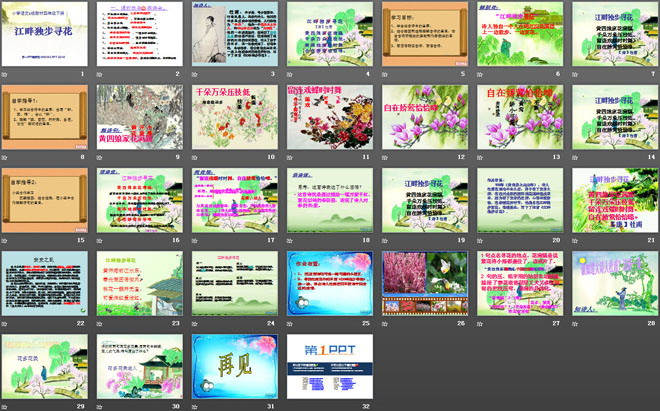Click animation star icon under slide 17
660x411 pixels.
point(195,240)
